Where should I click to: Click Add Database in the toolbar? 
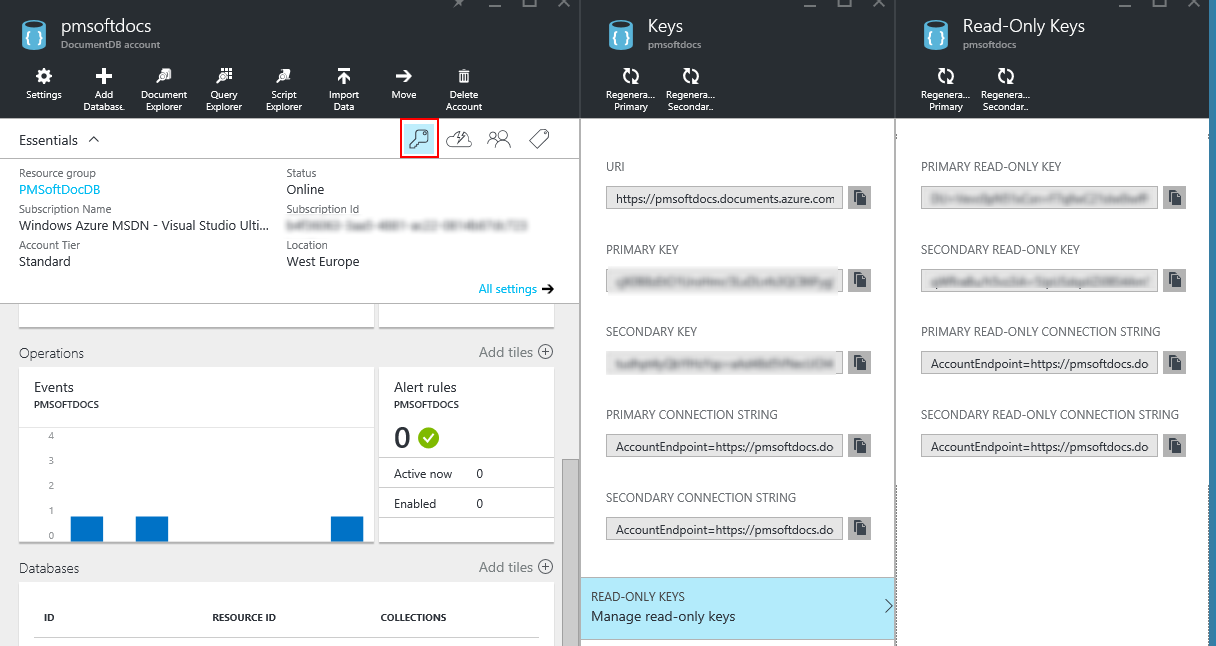pos(104,84)
